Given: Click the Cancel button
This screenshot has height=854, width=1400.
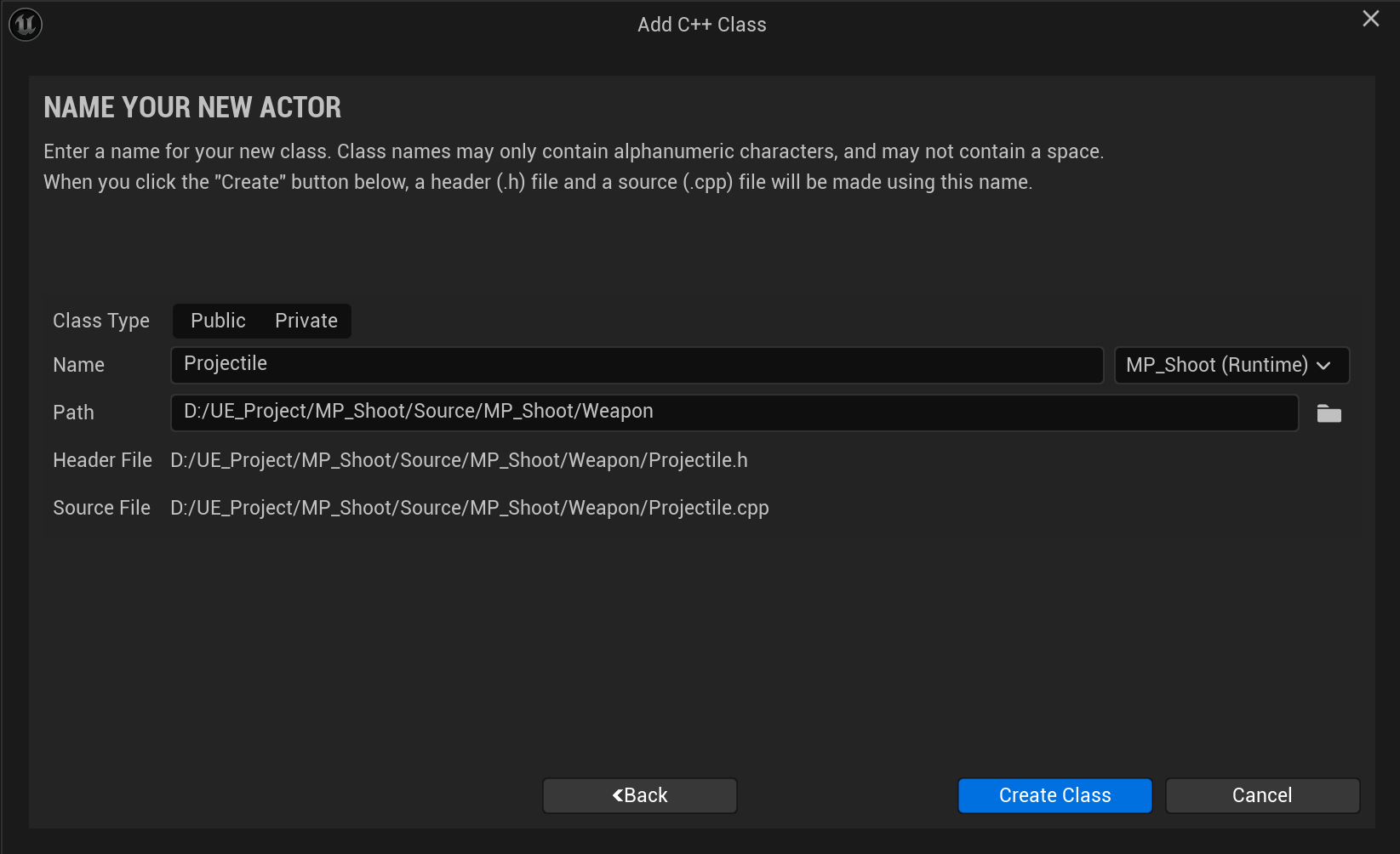Looking at the screenshot, I should click(x=1261, y=795).
